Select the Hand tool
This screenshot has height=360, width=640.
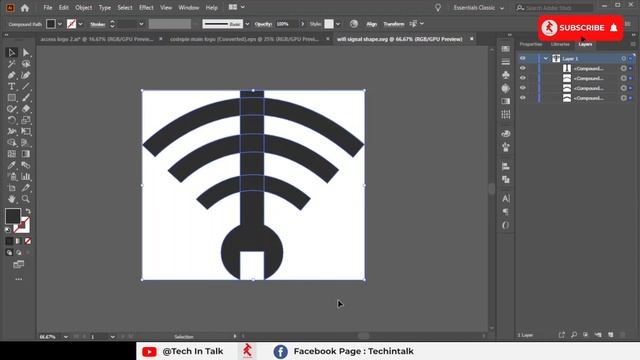pos(11,199)
